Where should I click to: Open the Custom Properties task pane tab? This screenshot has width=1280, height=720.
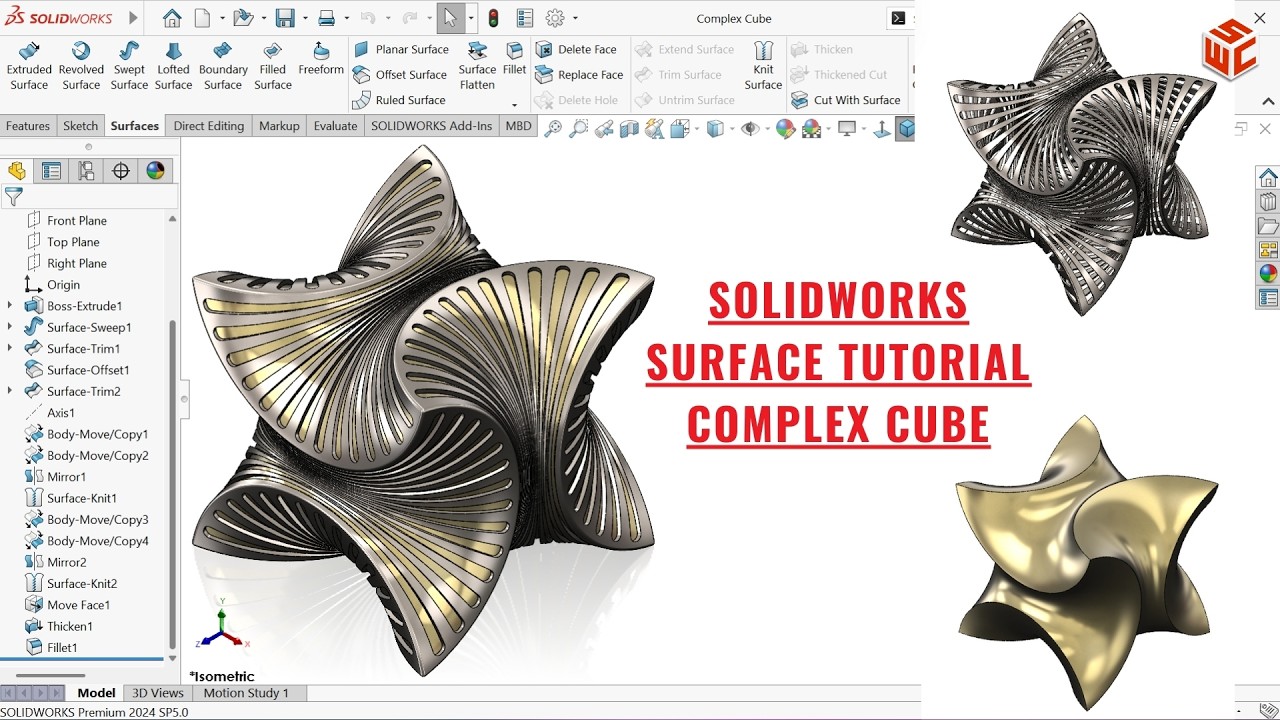click(x=1268, y=298)
